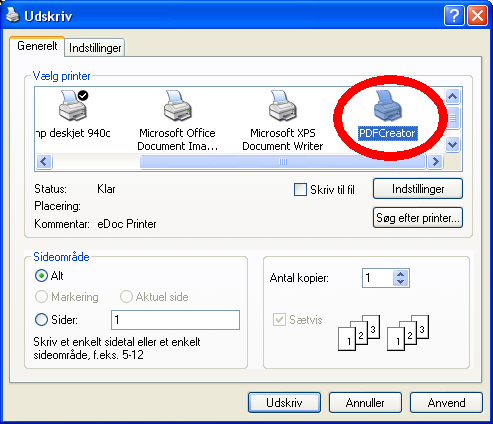Select the PDFCreator printer icon
The height and width of the screenshot is (424, 493).
coord(387,106)
